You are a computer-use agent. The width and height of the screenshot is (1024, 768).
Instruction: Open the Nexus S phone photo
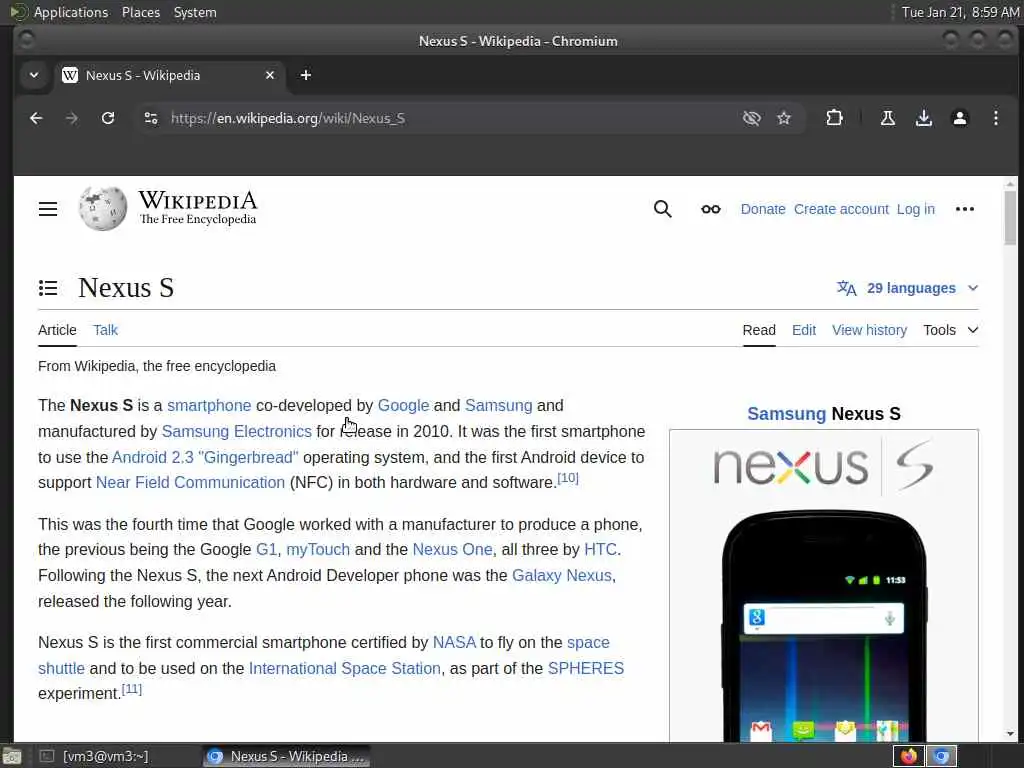[x=824, y=626]
